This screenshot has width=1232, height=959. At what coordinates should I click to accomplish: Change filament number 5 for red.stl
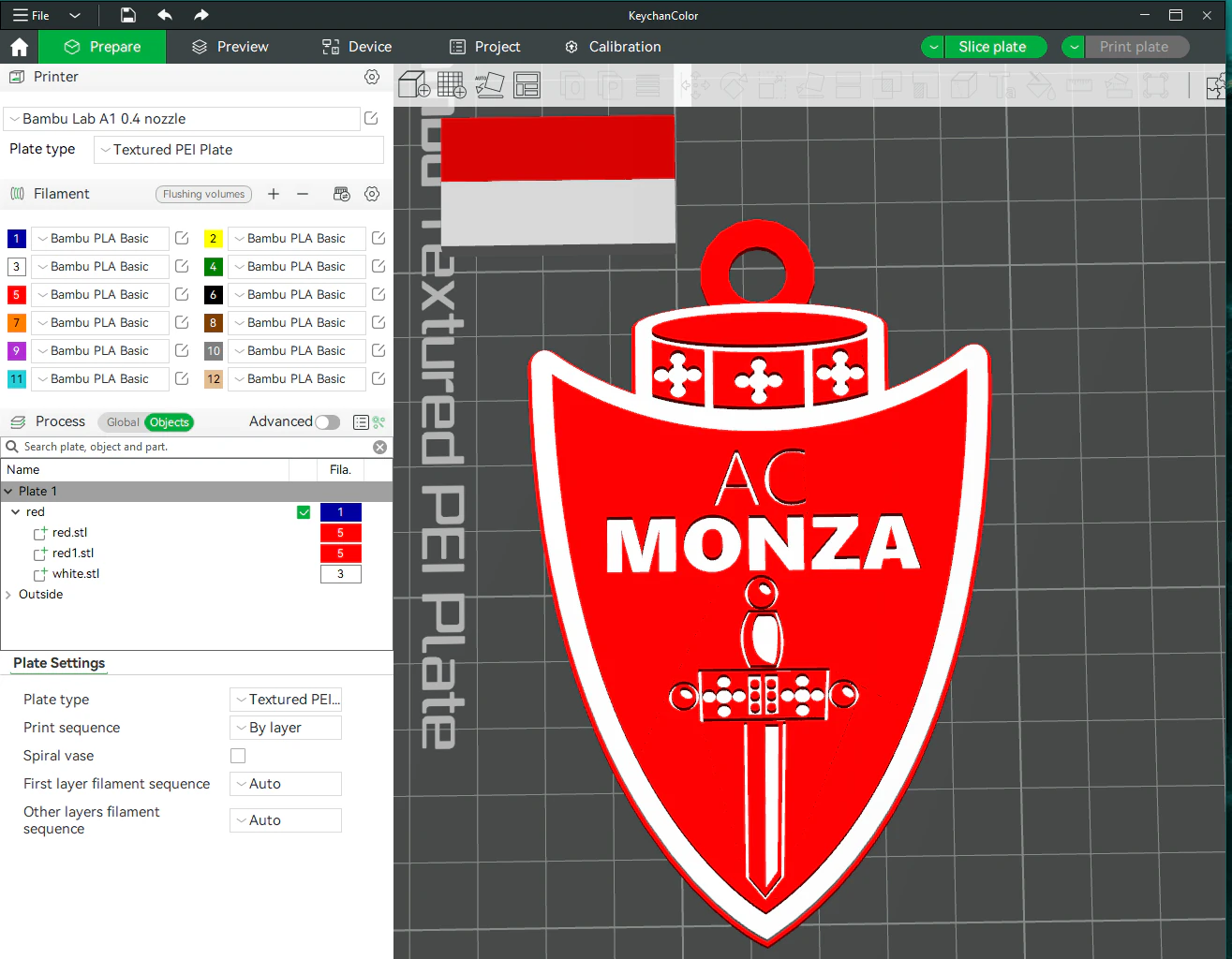pos(341,533)
